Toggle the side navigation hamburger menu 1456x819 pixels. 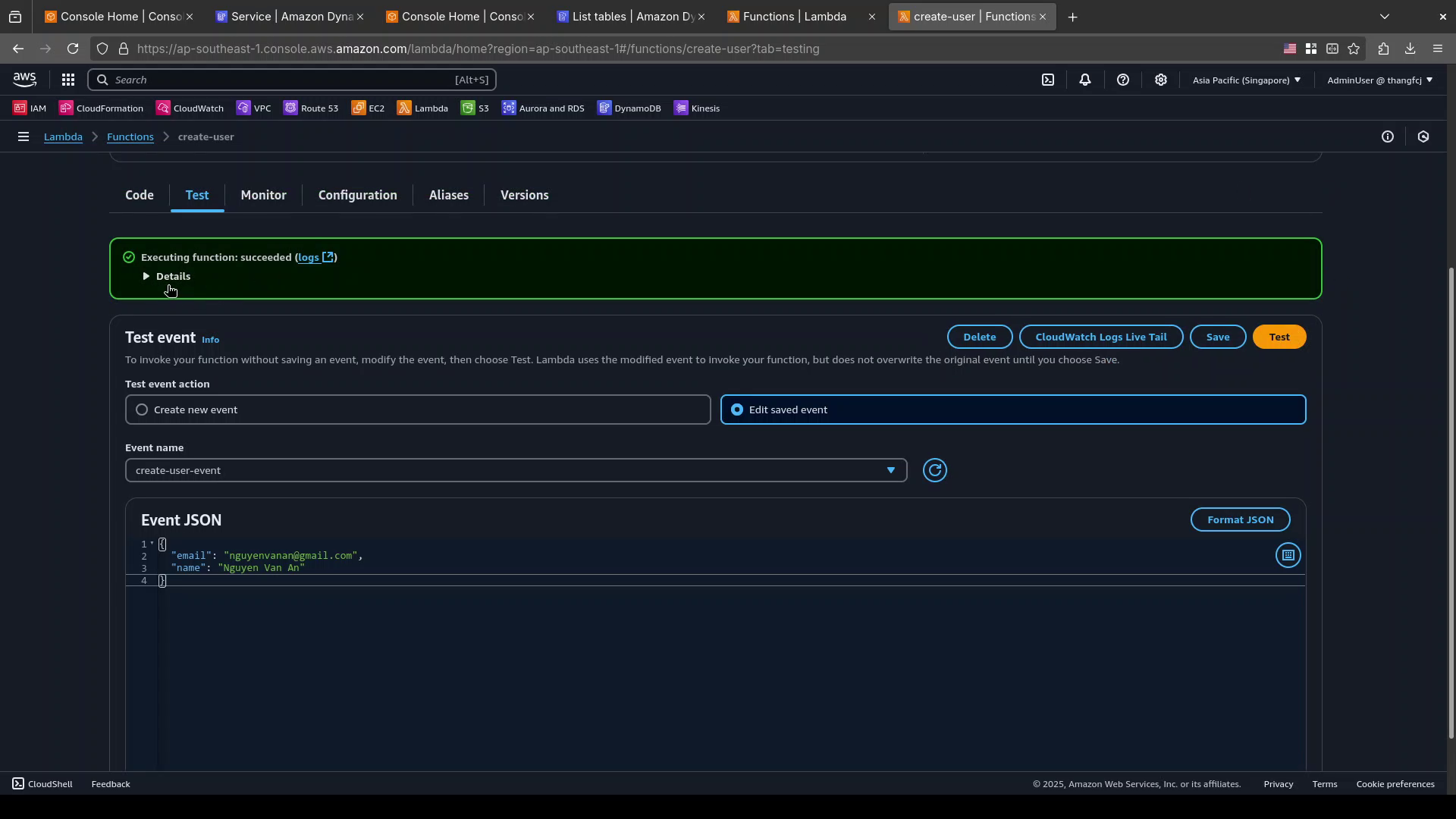click(24, 136)
